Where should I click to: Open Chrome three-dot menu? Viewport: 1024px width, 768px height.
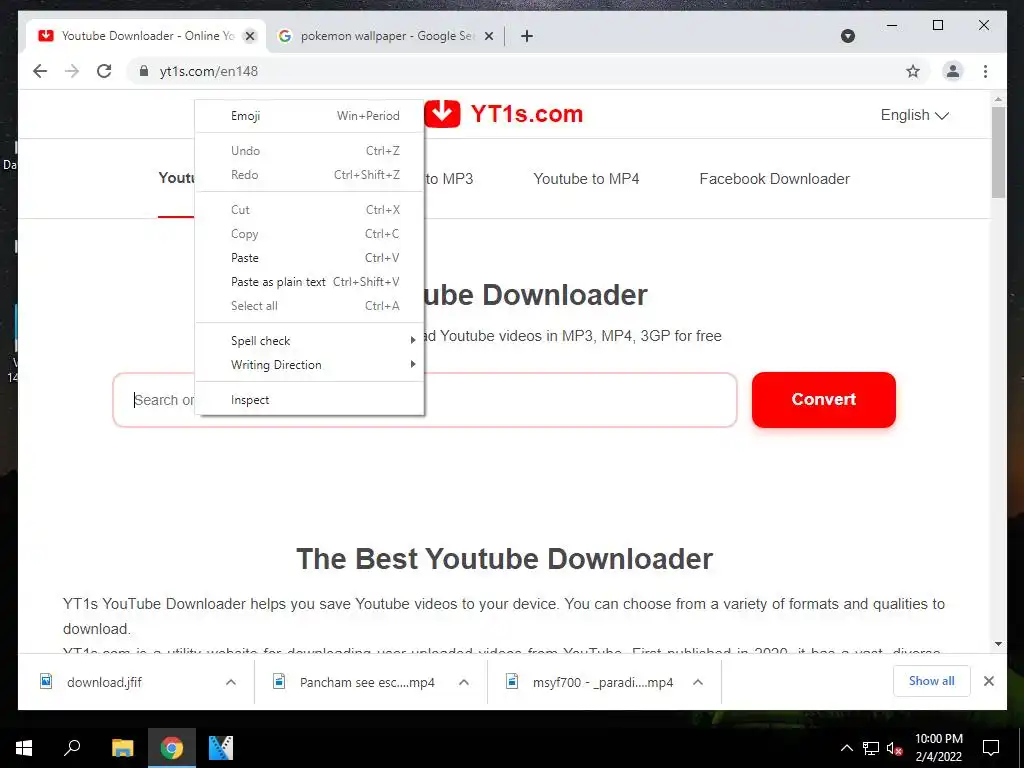coord(985,71)
